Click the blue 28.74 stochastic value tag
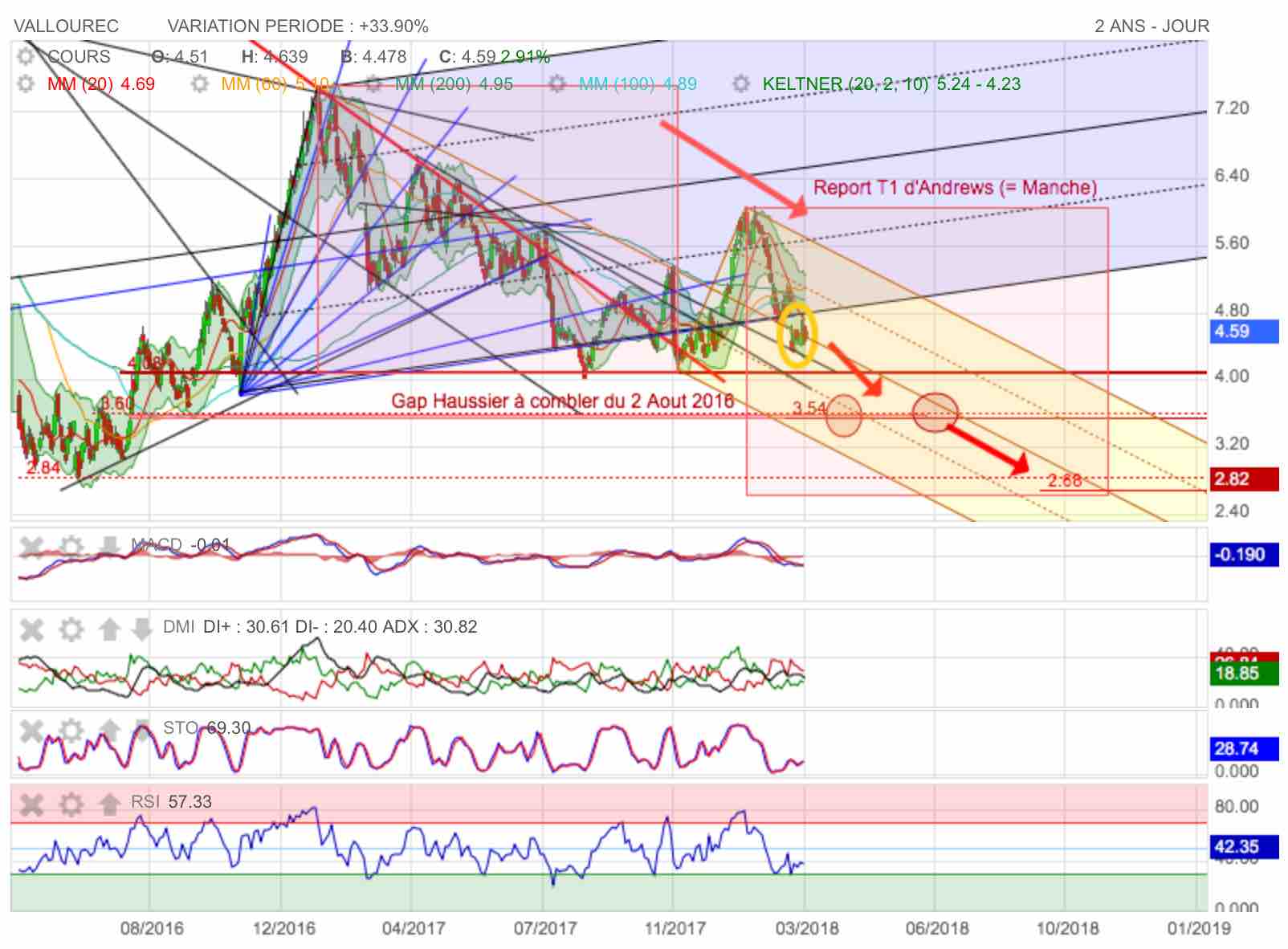Screen dimensions: 1288x949 1244,749
